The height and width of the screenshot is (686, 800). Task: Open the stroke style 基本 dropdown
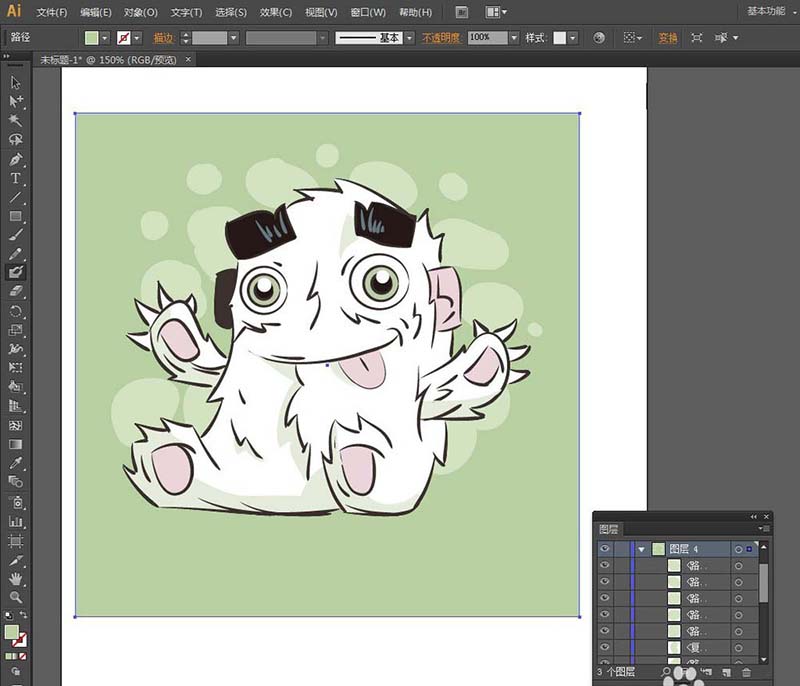tap(409, 38)
